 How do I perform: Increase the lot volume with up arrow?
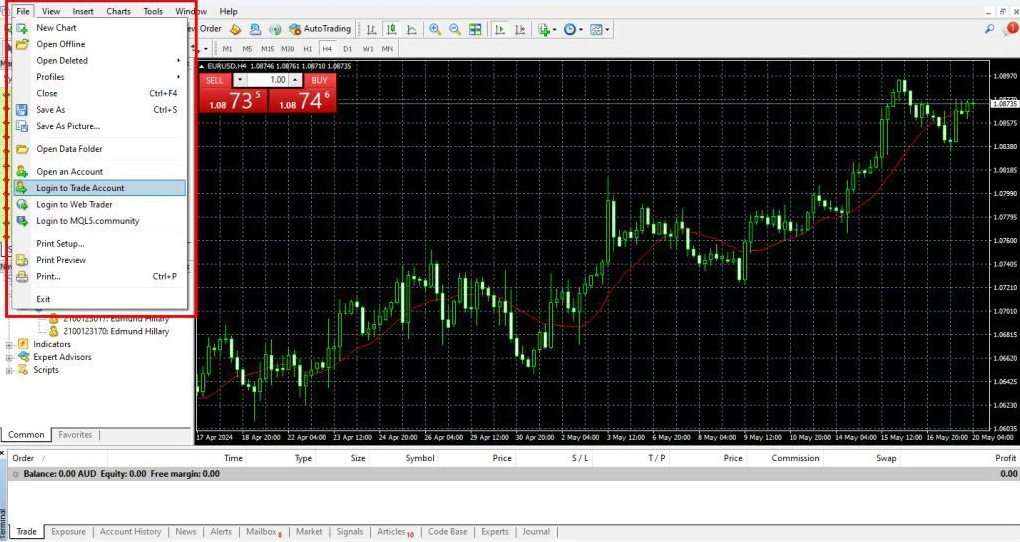295,80
